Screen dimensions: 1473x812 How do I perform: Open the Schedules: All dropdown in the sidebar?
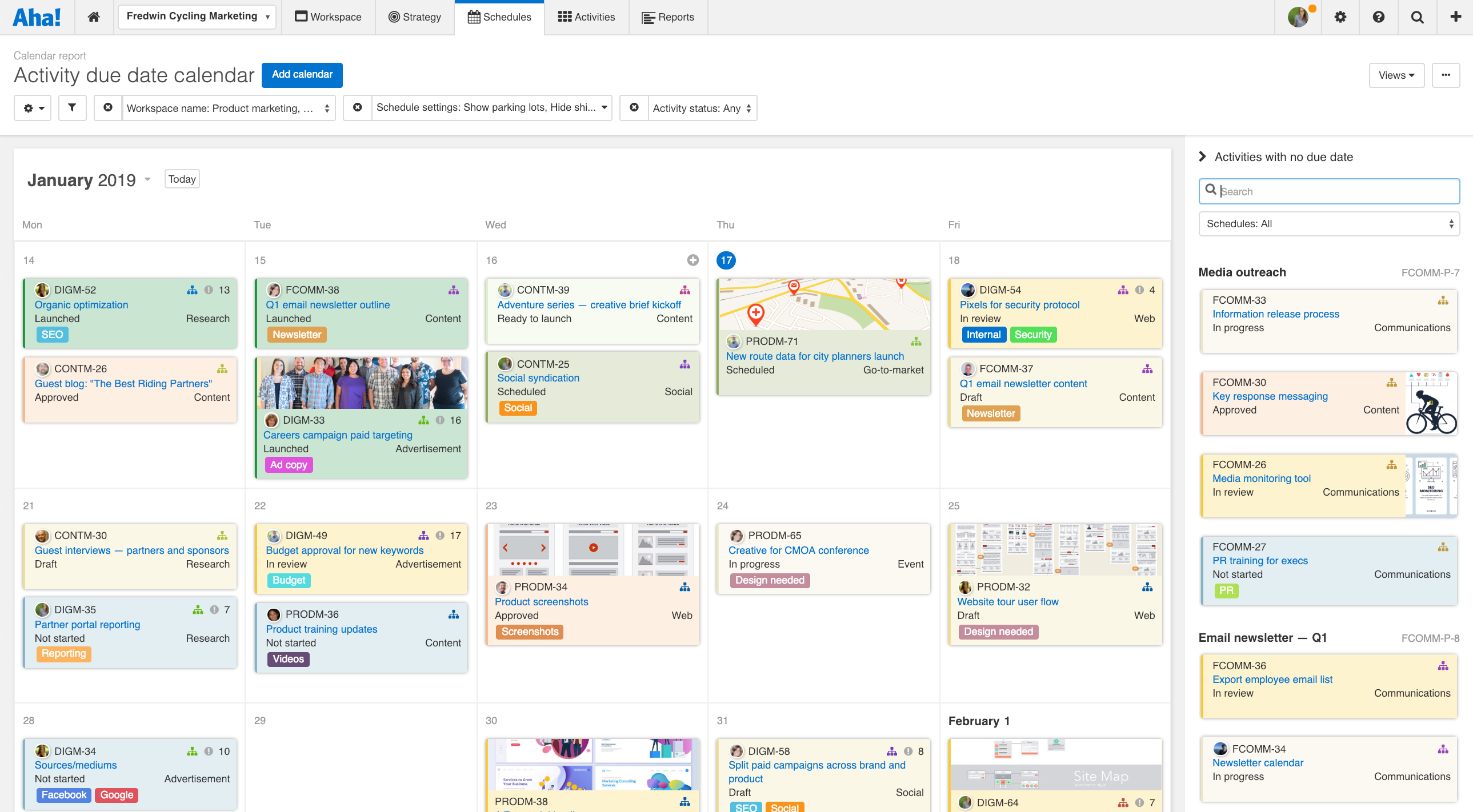1328,223
